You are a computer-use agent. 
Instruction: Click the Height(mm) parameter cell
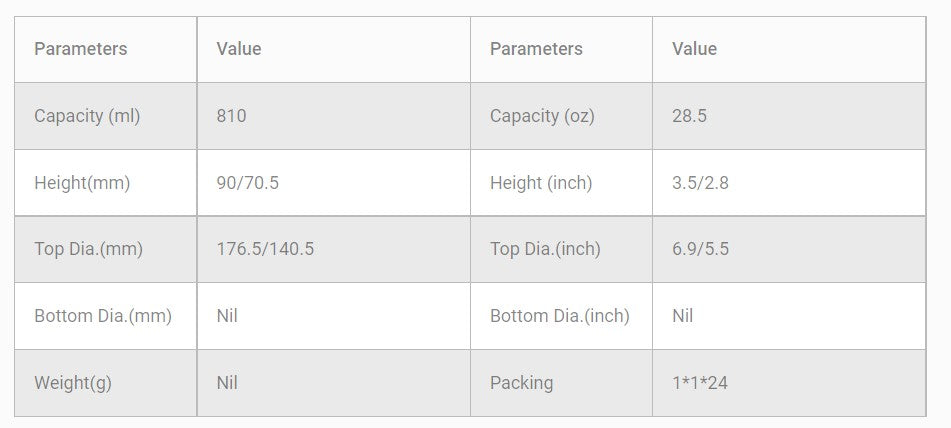coord(82,183)
